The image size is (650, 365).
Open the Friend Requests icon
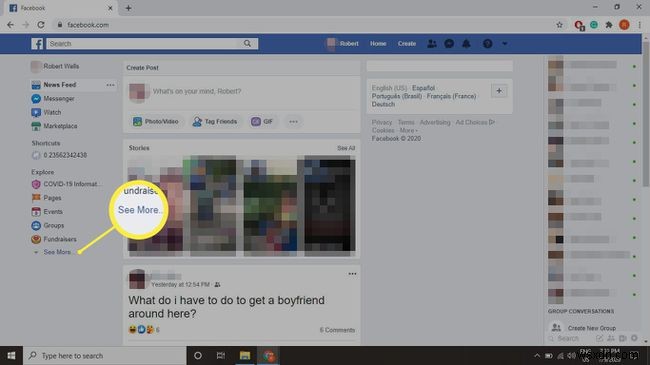pos(432,44)
